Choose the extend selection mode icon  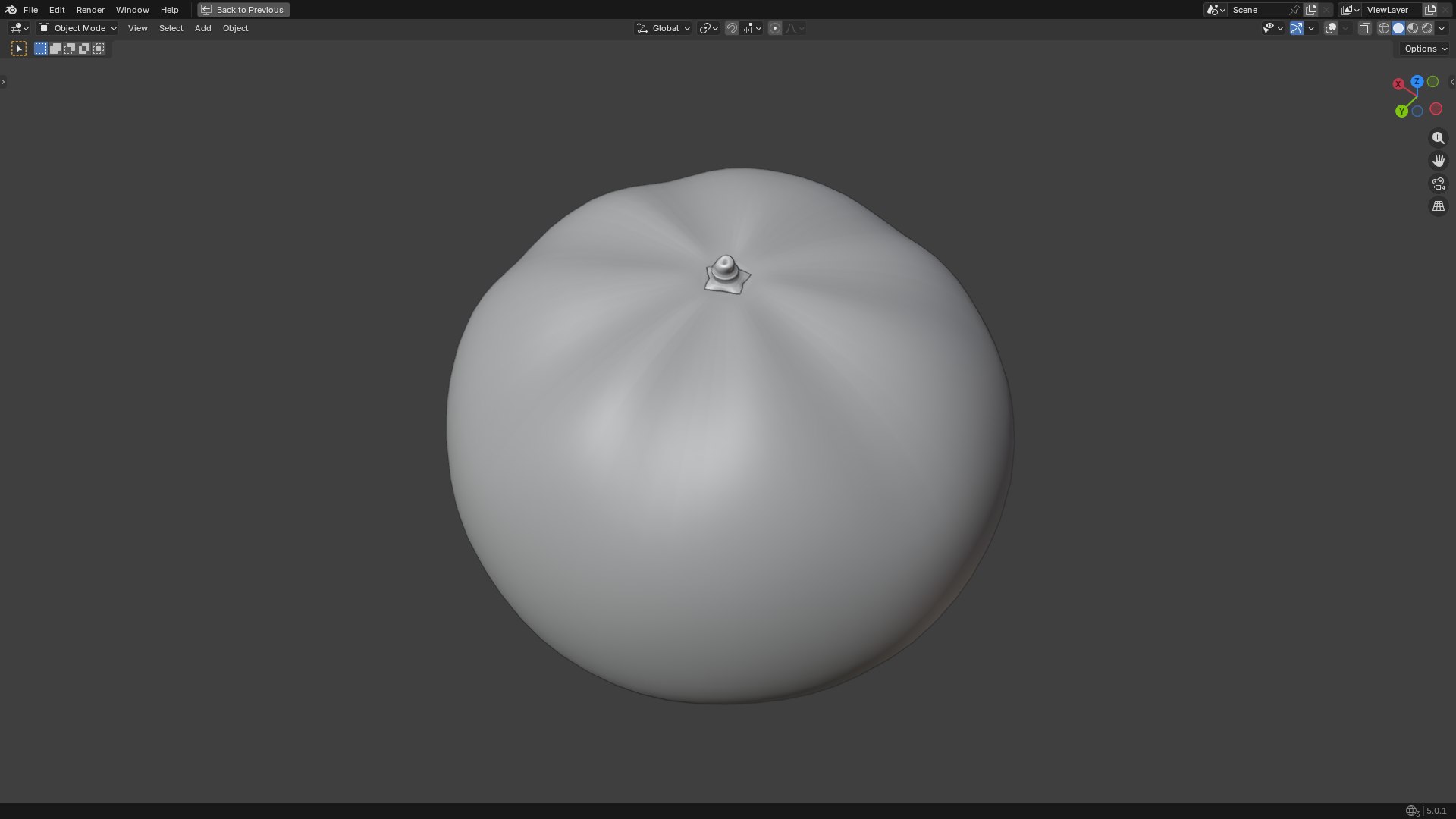pyautogui.click(x=55, y=49)
